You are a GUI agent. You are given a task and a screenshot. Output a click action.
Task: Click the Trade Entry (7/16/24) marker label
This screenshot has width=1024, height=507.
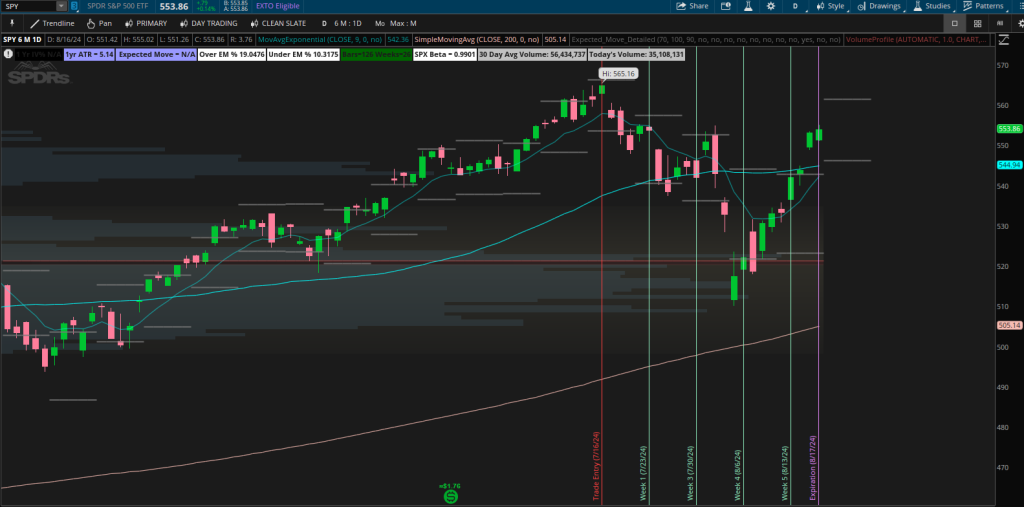(596, 466)
